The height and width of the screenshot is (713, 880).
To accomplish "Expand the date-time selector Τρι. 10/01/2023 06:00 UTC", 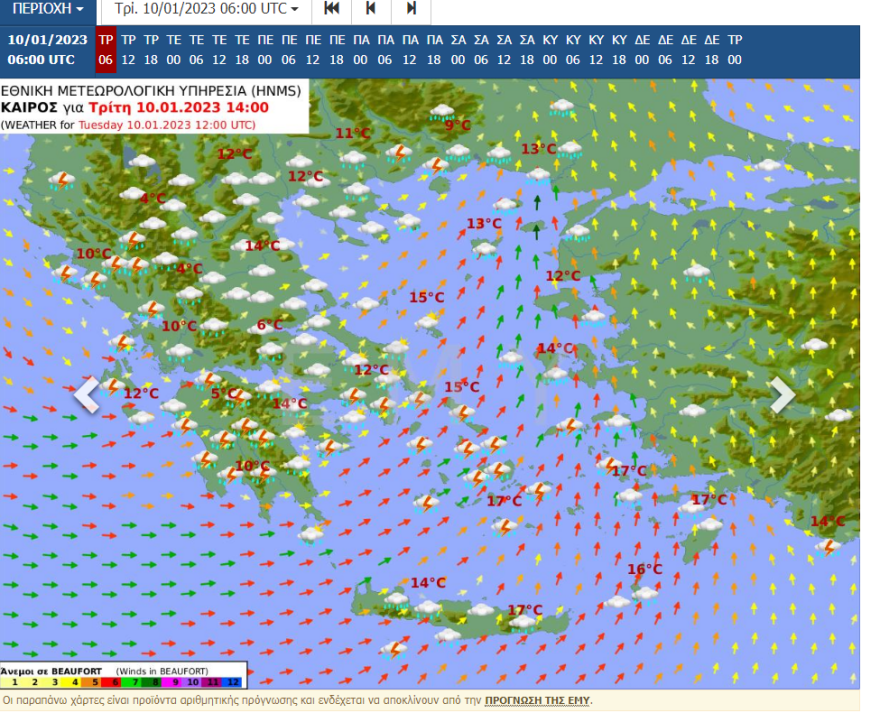I will click(x=206, y=9).
